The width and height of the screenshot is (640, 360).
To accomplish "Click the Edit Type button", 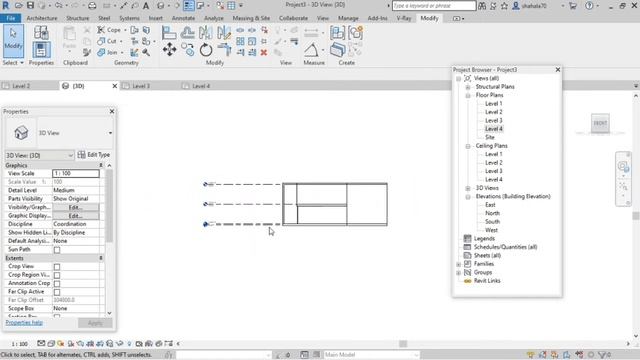I will [94, 155].
